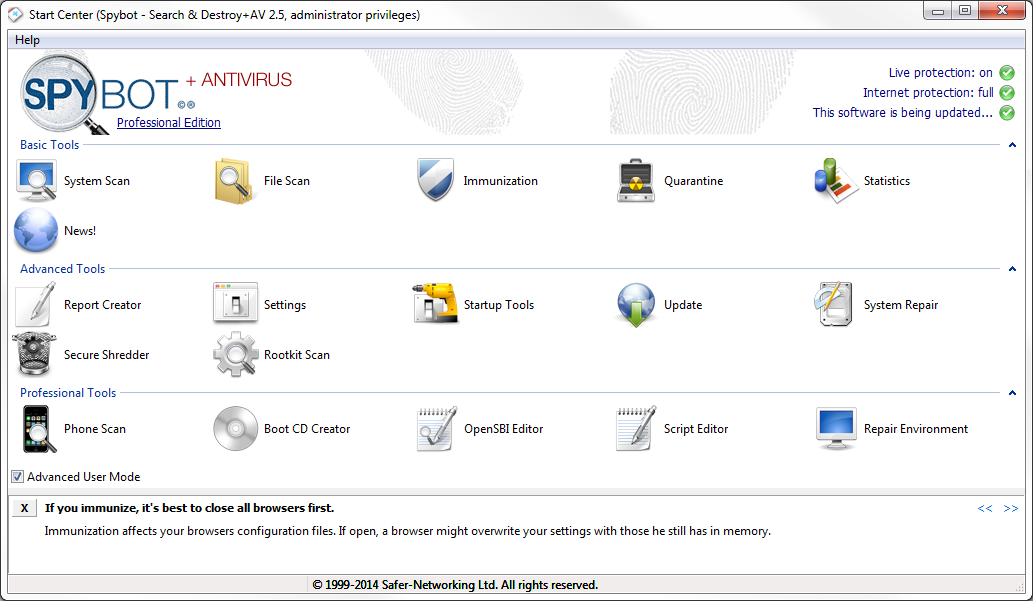Click the copyright Safer-Networking status text
This screenshot has width=1033, height=601.
[x=455, y=585]
